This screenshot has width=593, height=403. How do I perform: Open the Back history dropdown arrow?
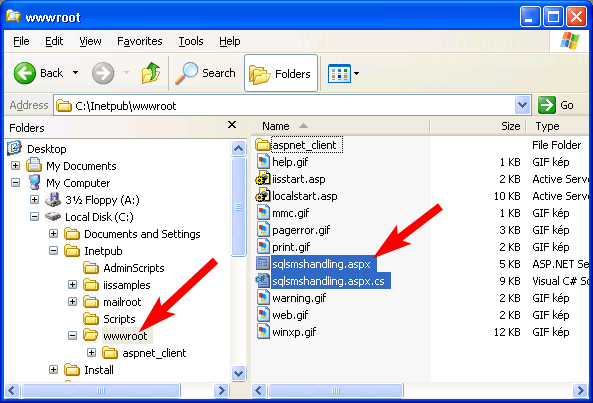click(x=76, y=73)
